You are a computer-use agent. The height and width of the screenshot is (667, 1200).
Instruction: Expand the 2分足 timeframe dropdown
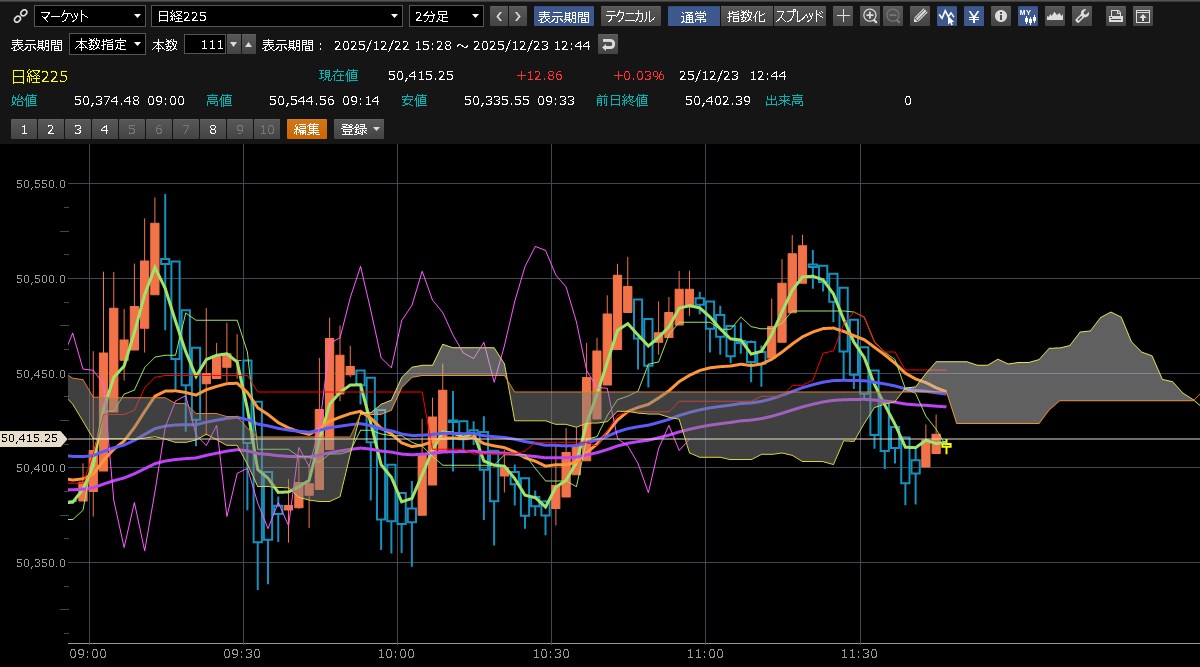click(x=446, y=16)
